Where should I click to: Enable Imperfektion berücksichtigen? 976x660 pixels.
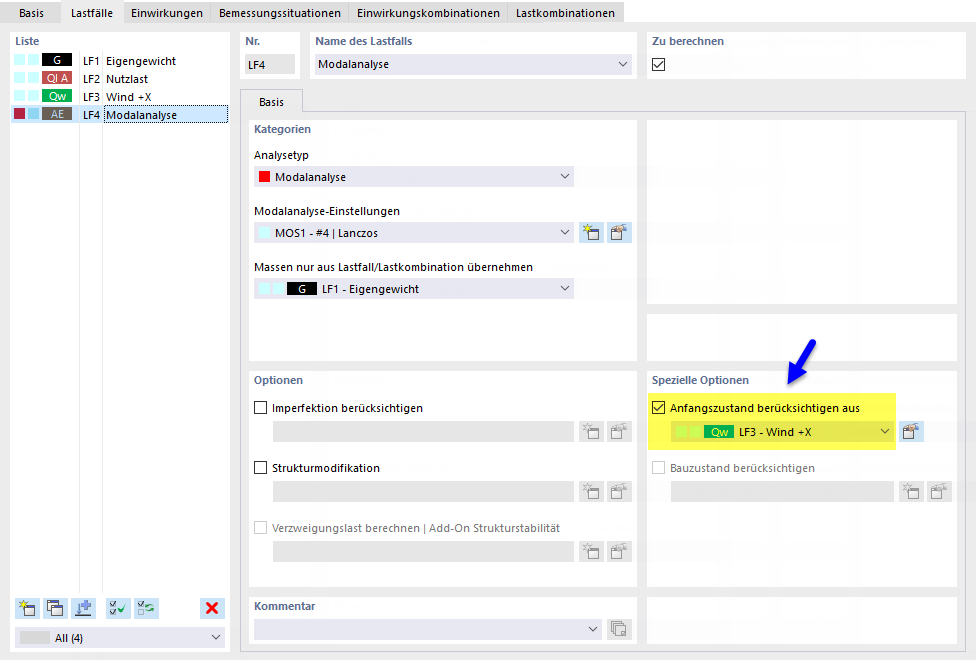[x=261, y=408]
